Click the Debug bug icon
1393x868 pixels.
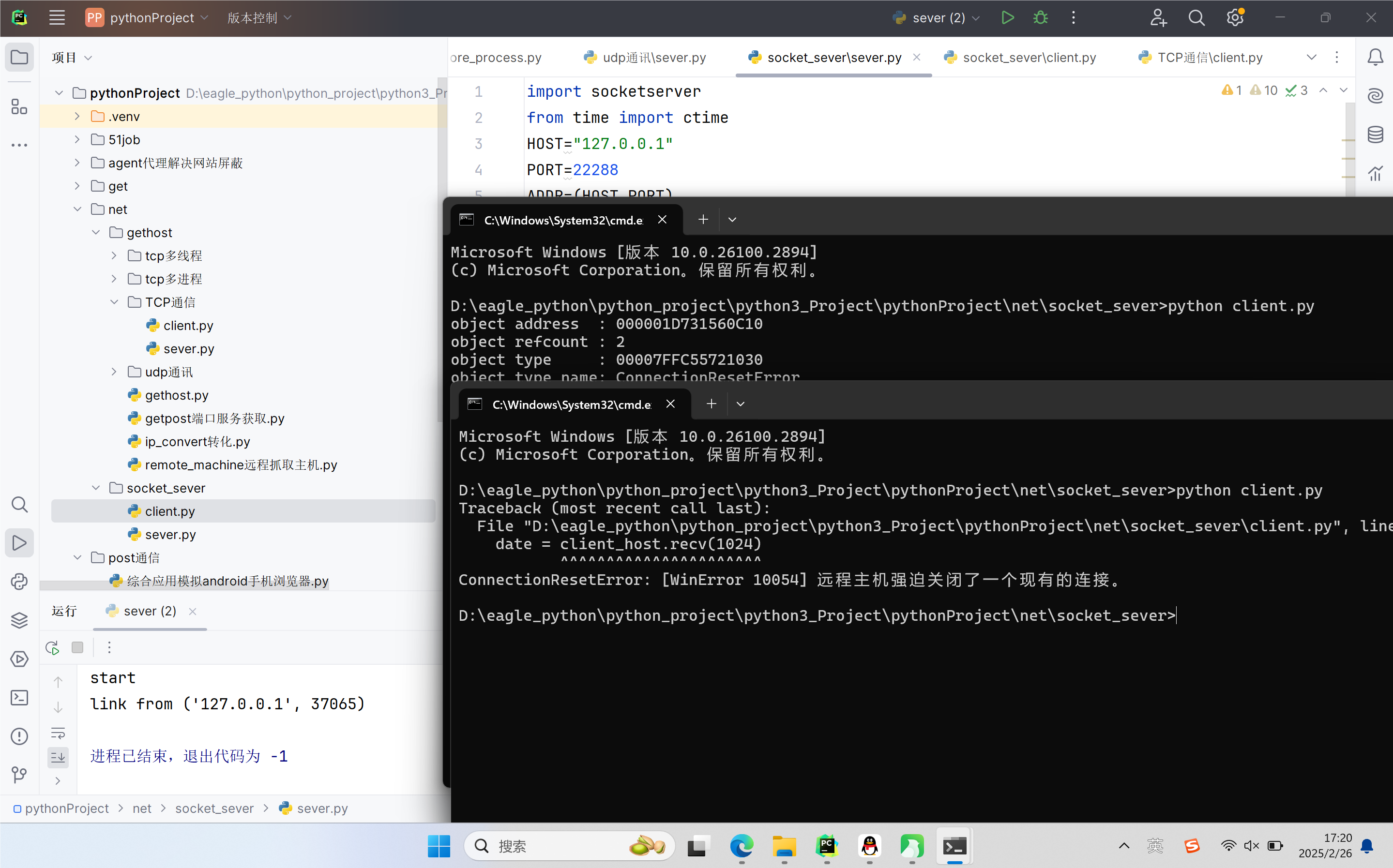1040,18
